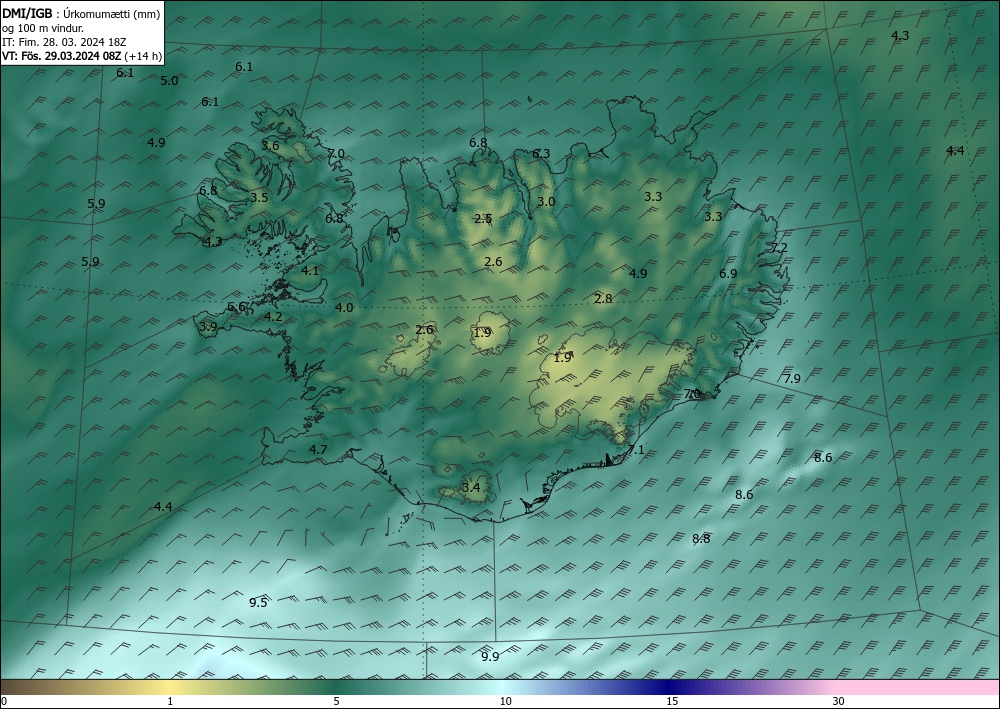Click the 6.9 value in east Iceland
The height and width of the screenshot is (709, 1000).
point(728,274)
